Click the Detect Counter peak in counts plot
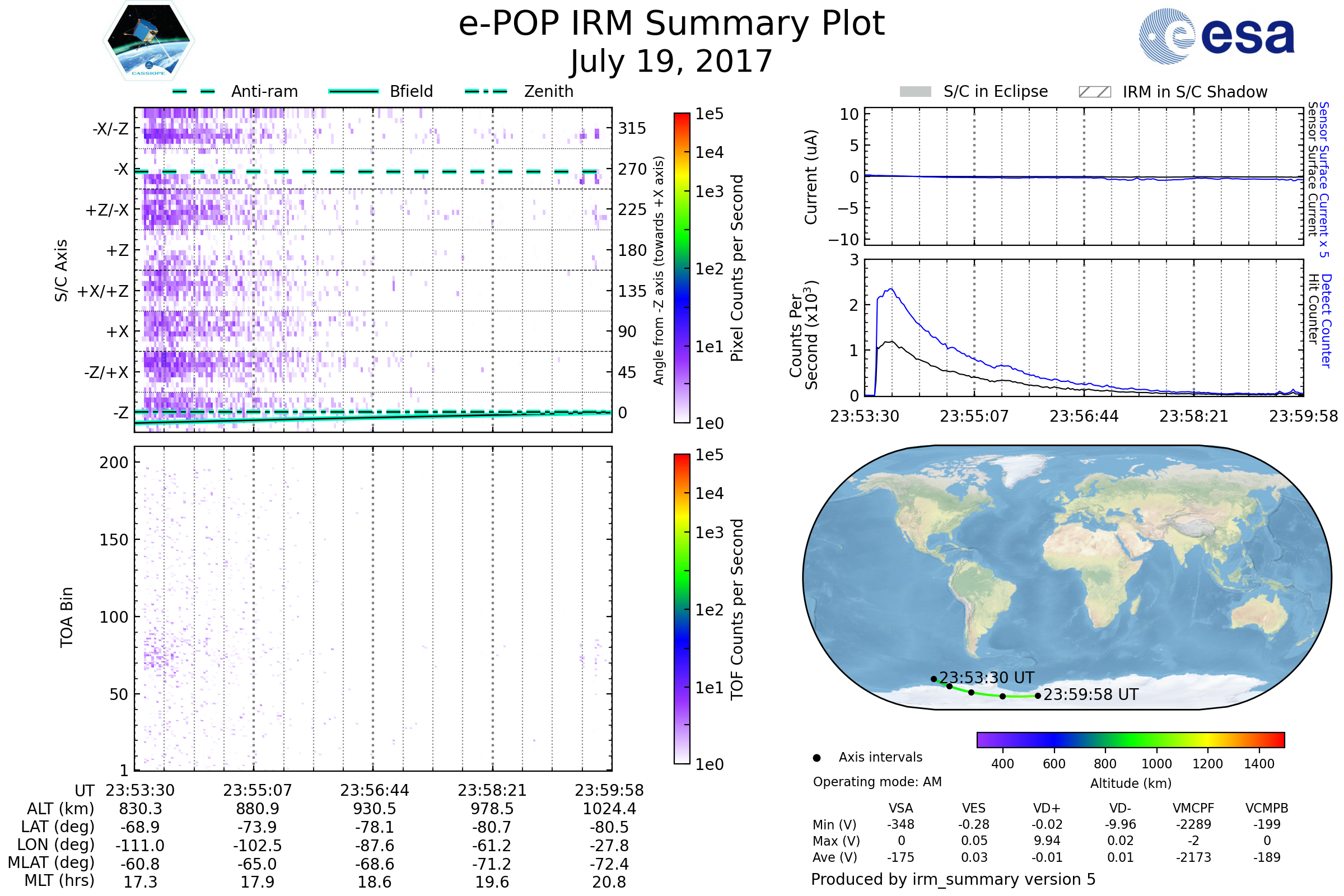This screenshot has width=1344, height=896. point(891,290)
